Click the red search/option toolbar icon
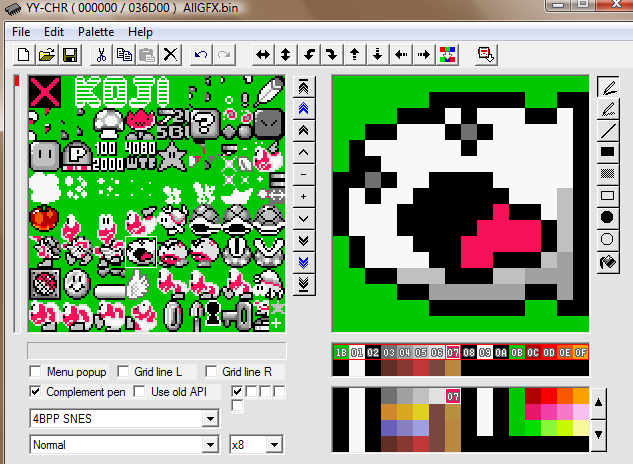Viewport: 633px width, 464px height. 486,55
